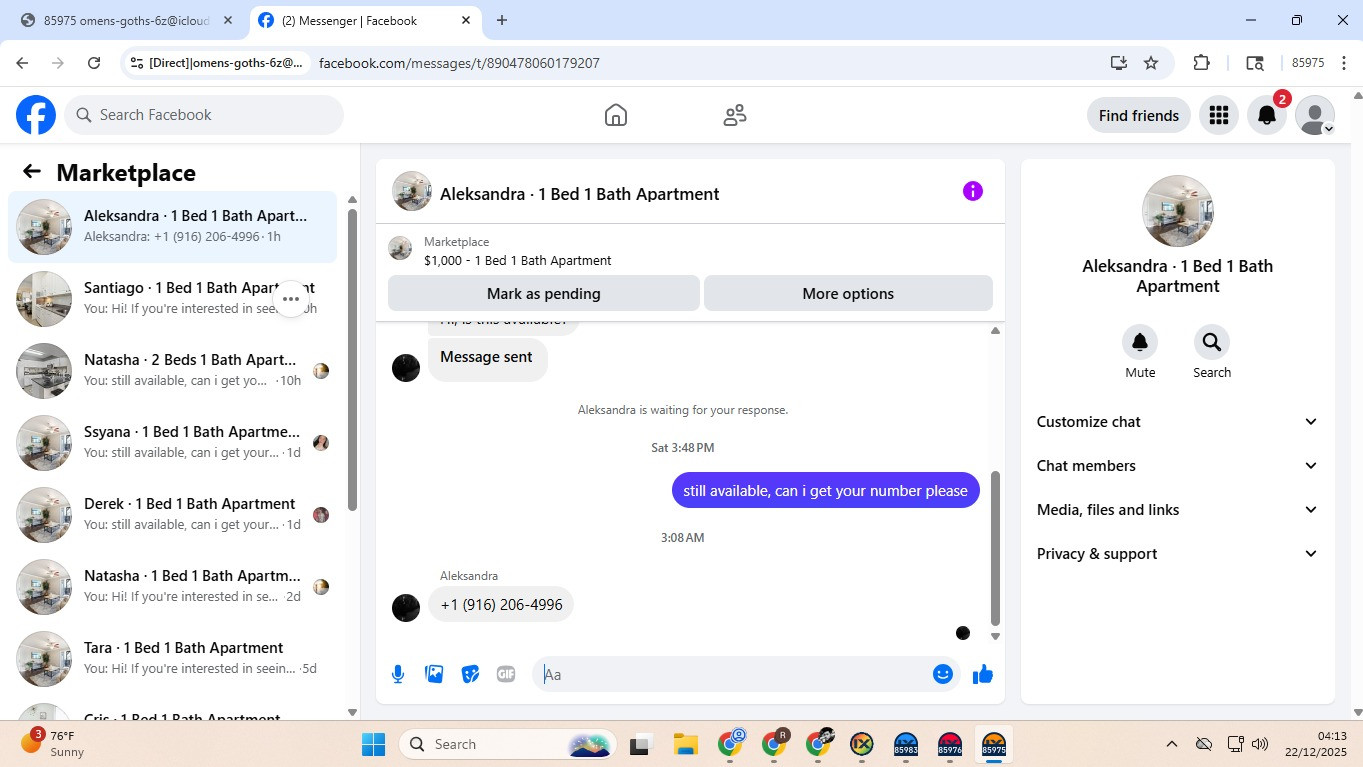Screen dimensions: 1363x767
Task: Click the 'still available' sent message bubble
Action: pos(825,490)
